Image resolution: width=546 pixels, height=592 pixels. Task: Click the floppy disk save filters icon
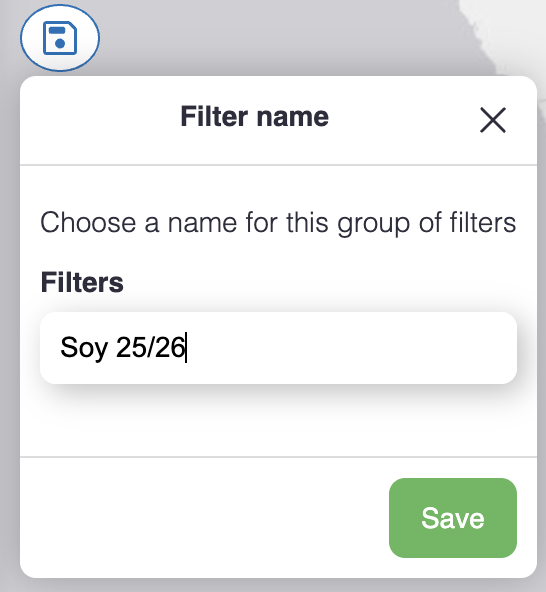click(x=60, y=38)
